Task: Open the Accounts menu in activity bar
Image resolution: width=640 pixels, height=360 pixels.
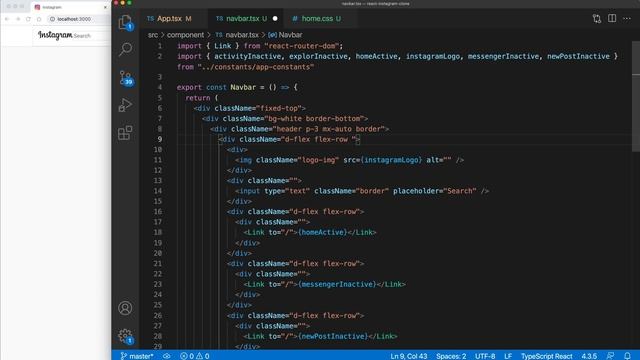Action: pos(125,308)
